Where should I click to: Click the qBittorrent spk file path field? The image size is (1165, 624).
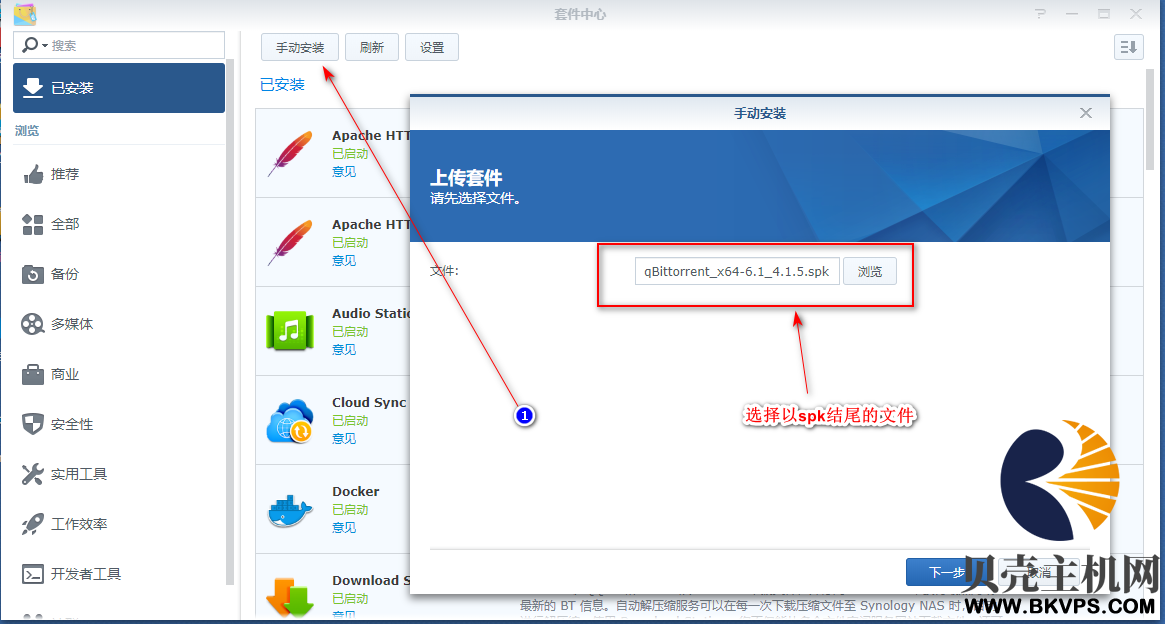coord(737,272)
